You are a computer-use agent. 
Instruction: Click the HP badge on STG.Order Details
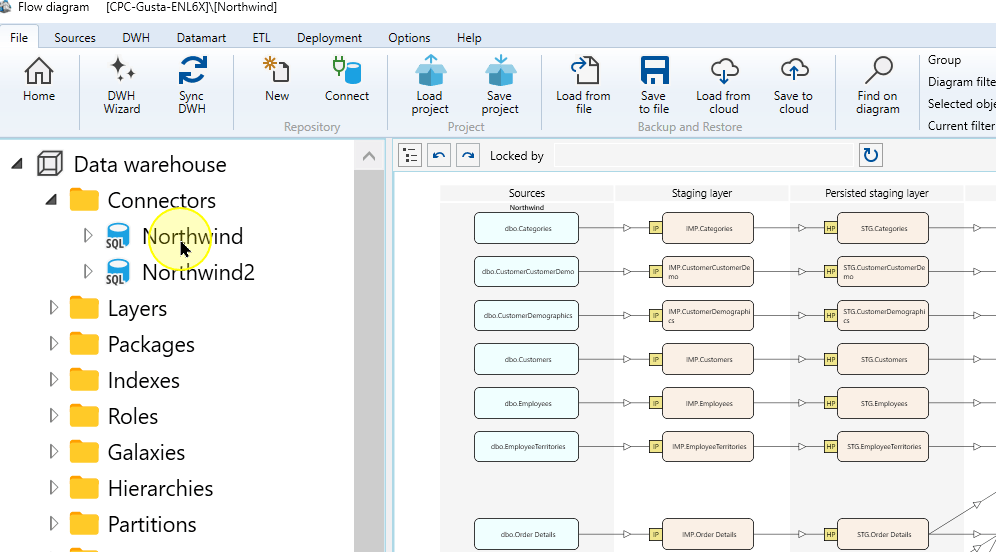[x=830, y=534]
